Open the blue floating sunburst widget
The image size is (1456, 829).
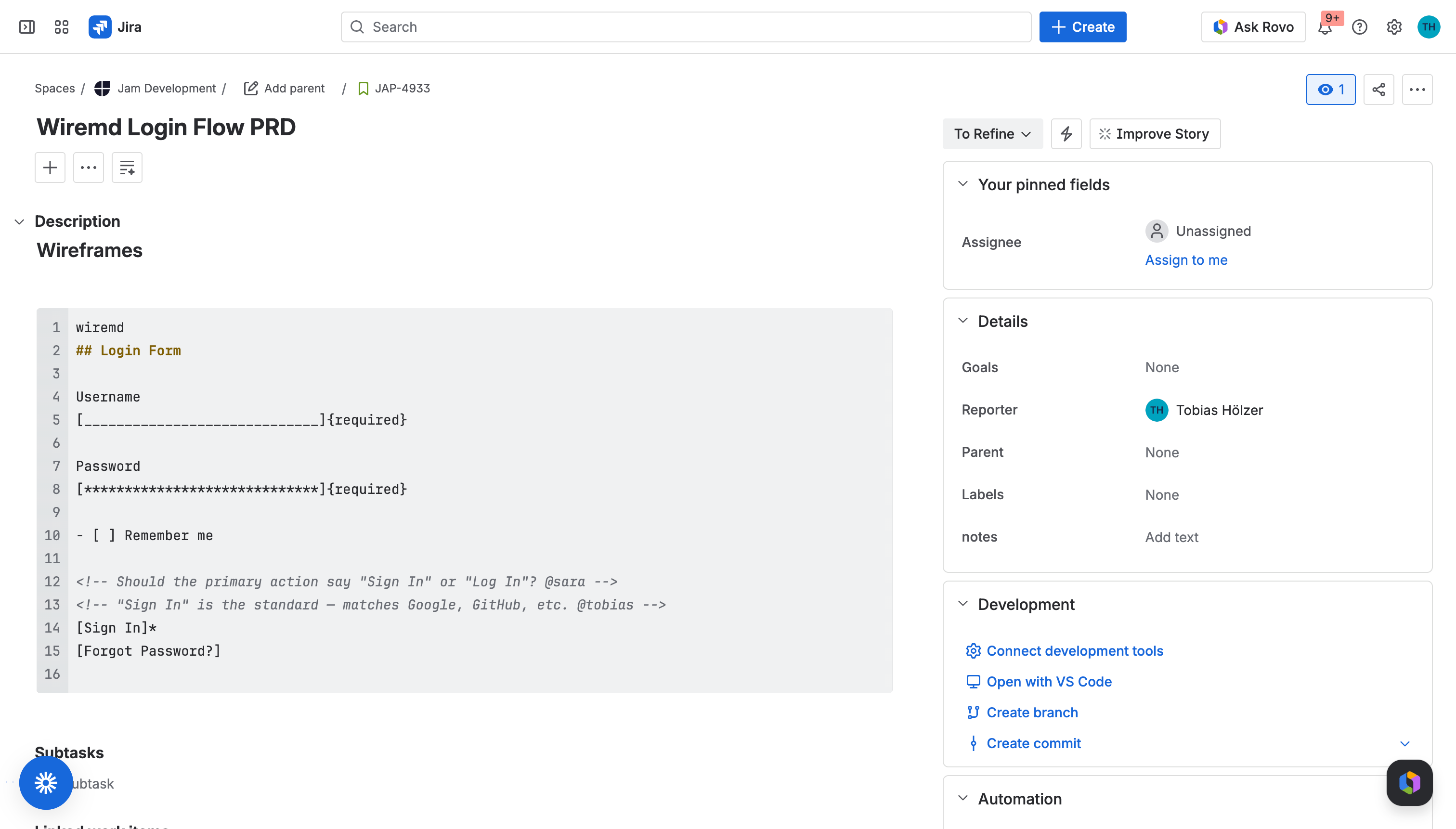(46, 782)
